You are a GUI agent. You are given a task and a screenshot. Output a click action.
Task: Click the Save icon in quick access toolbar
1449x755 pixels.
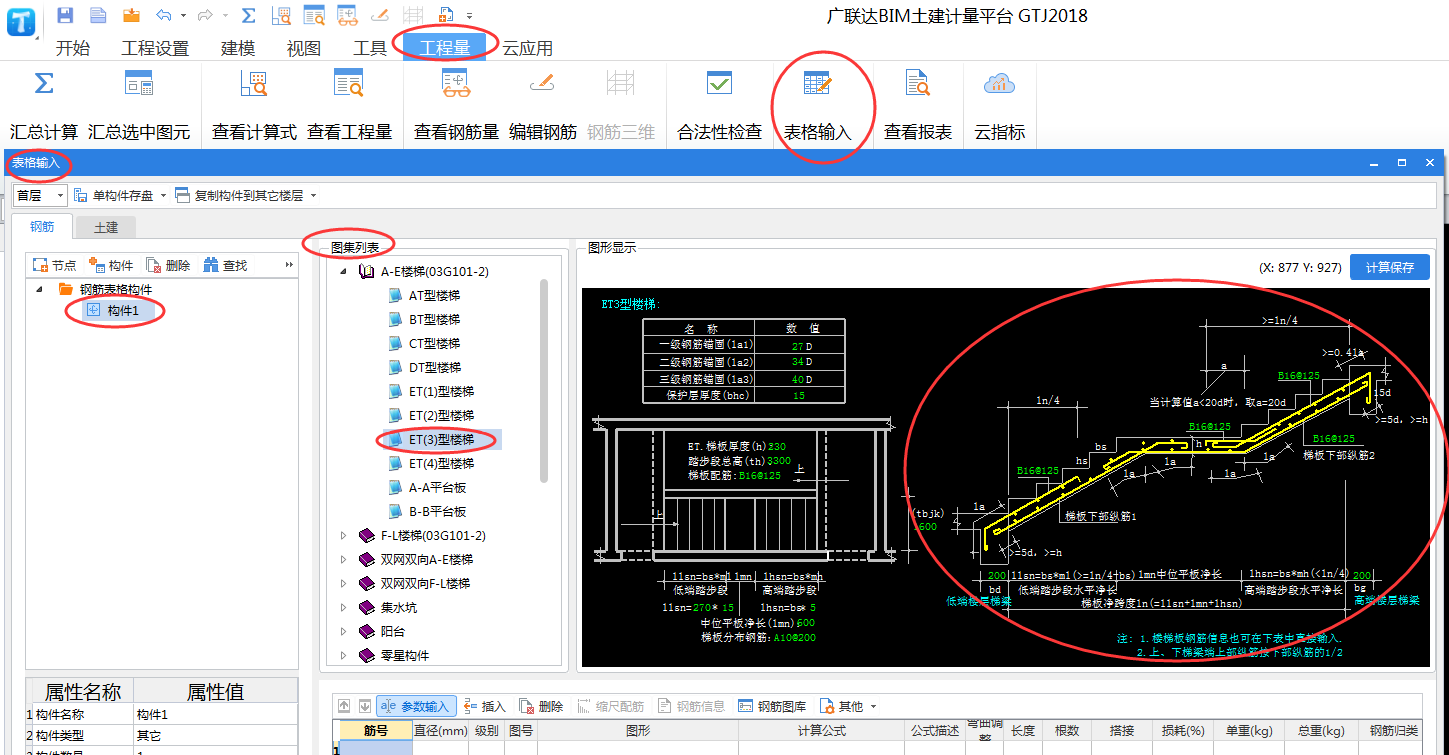pos(65,15)
